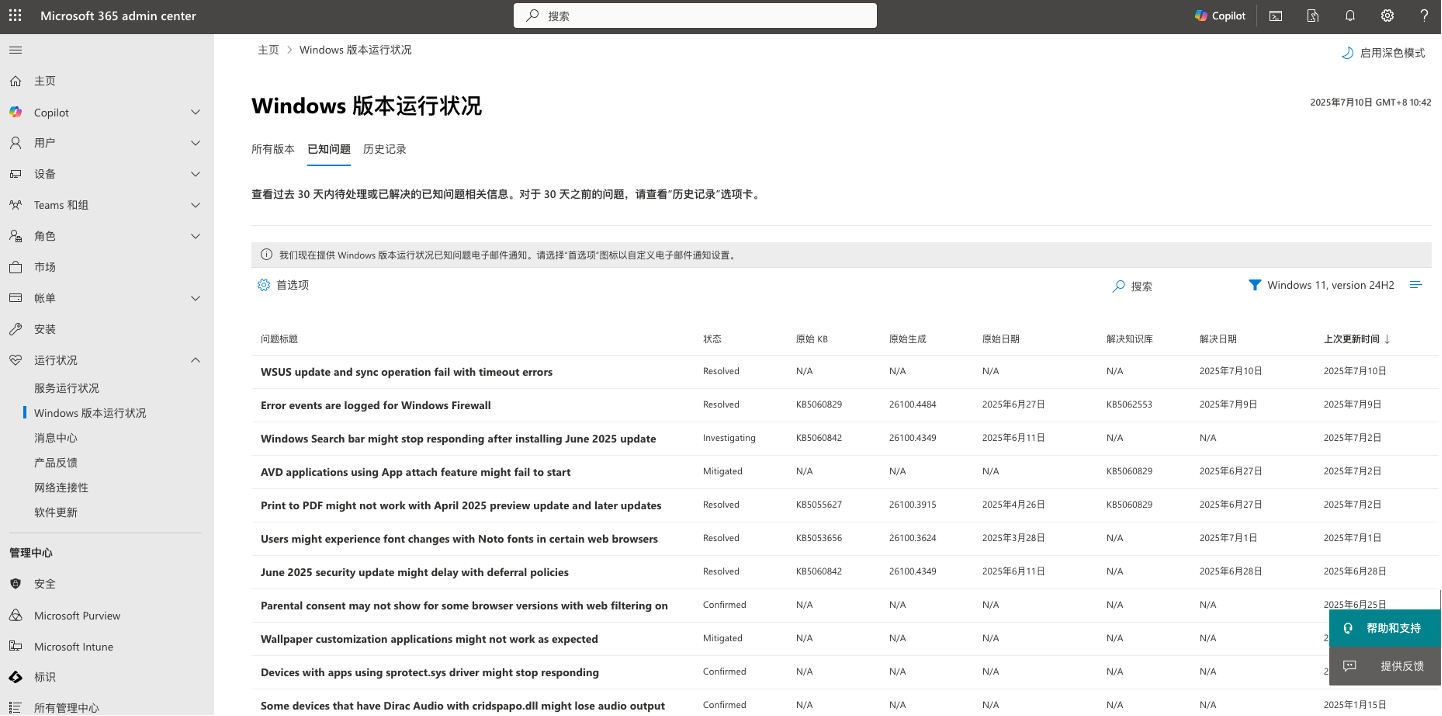Collapse the 运行状况 section chevron
The image size is (1442, 716).
(x=196, y=360)
